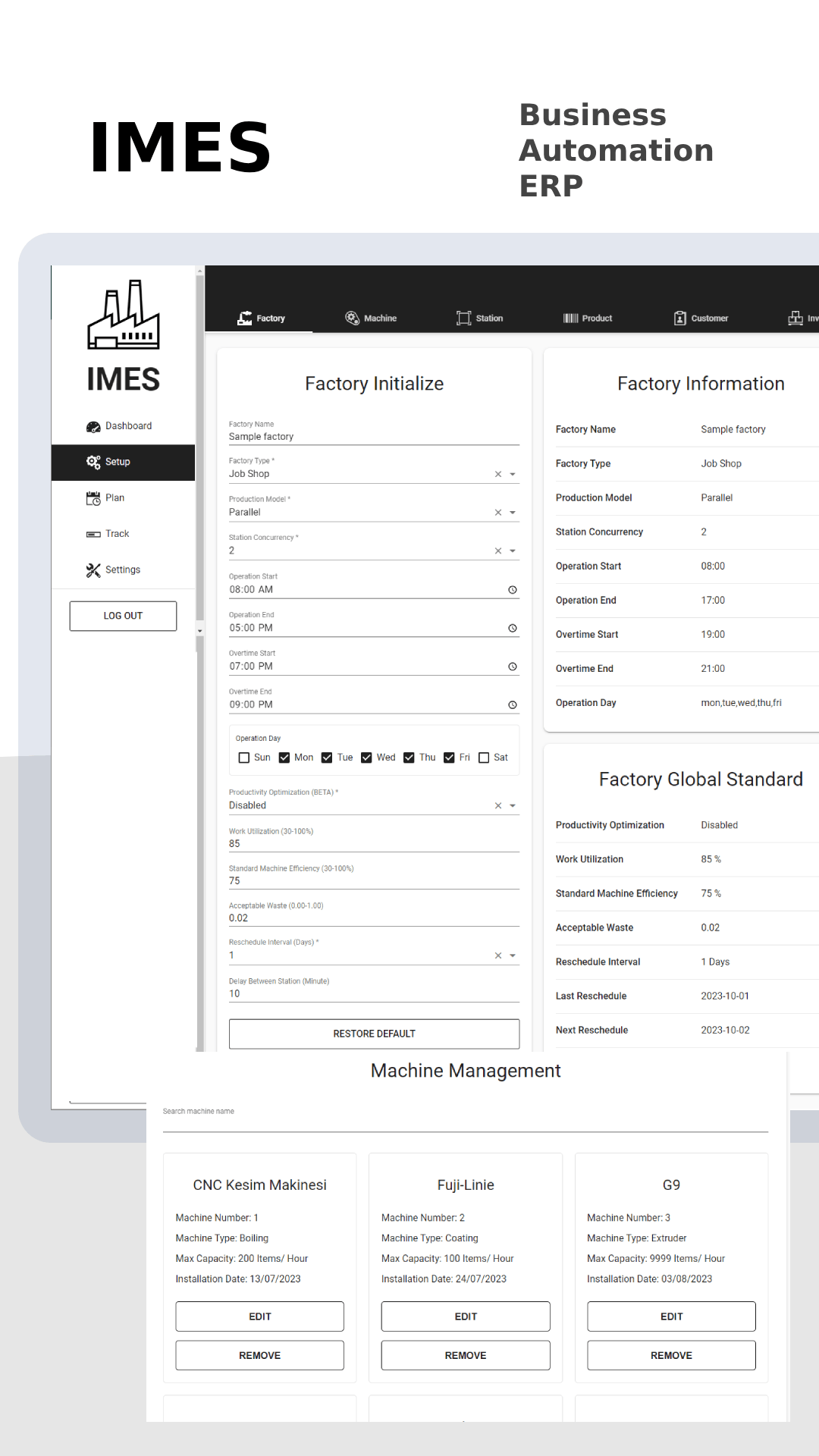819x1456 pixels.
Task: Toggle the Sat operation day checkbox
Action: 484,758
